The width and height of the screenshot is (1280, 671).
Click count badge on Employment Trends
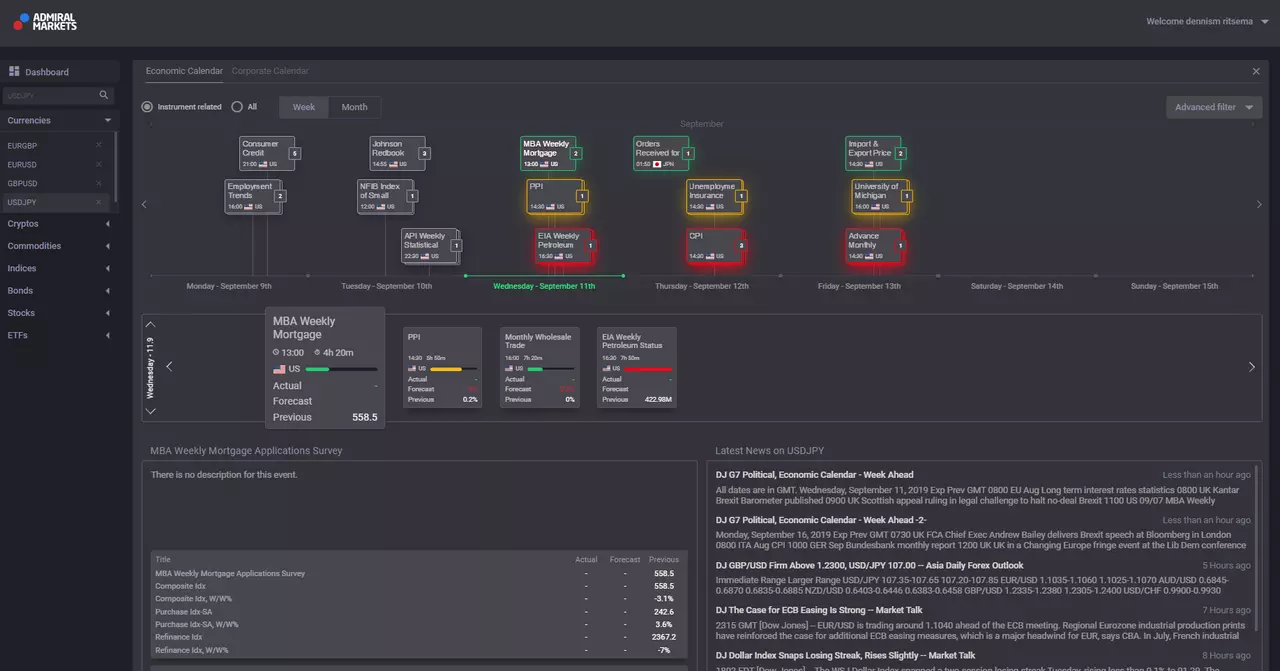tap(280, 196)
